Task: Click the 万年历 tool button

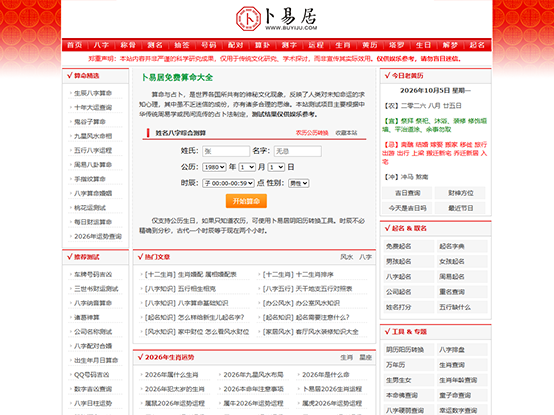Action: point(408,365)
